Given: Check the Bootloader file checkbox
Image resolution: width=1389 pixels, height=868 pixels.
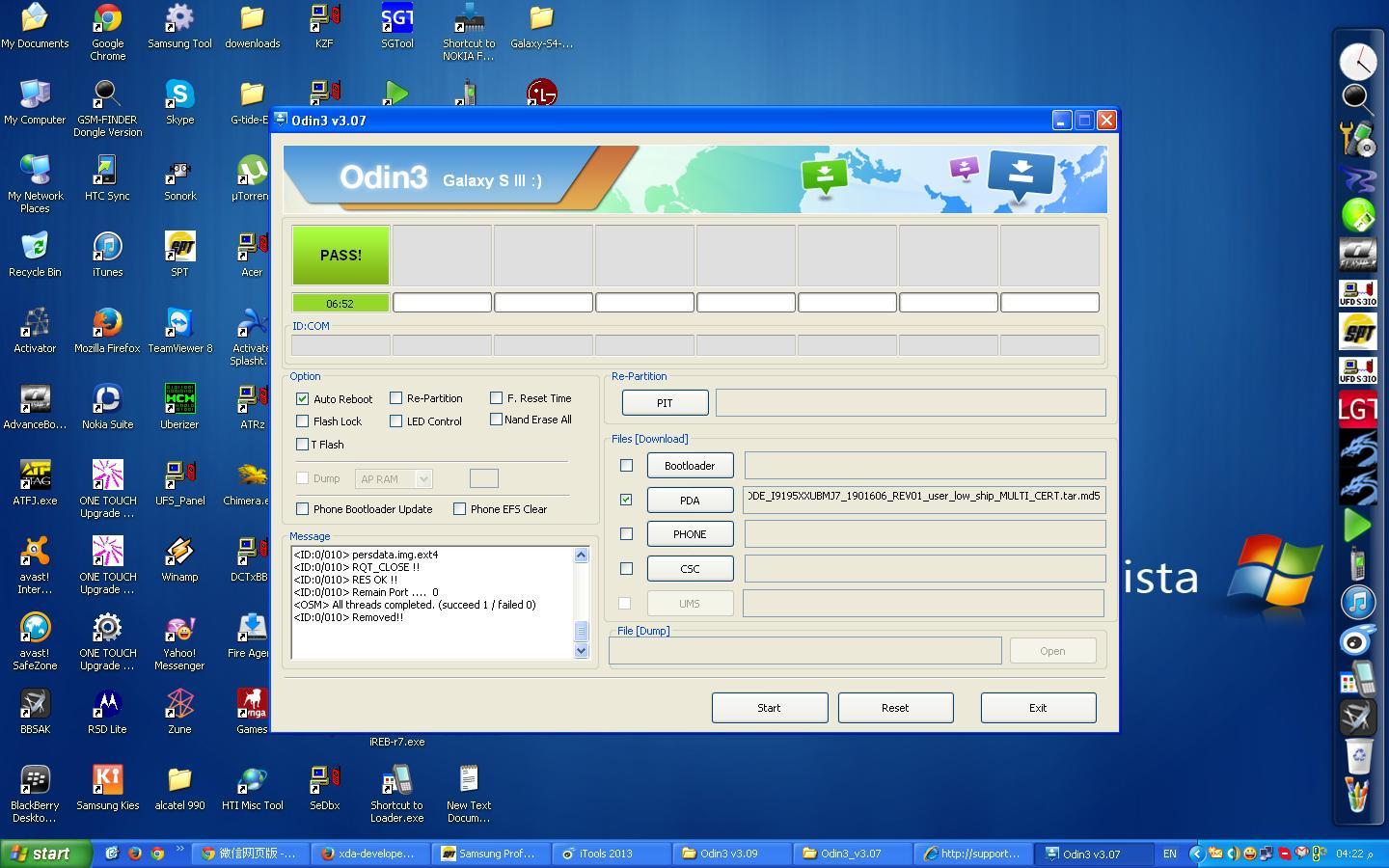Looking at the screenshot, I should pos(626,465).
